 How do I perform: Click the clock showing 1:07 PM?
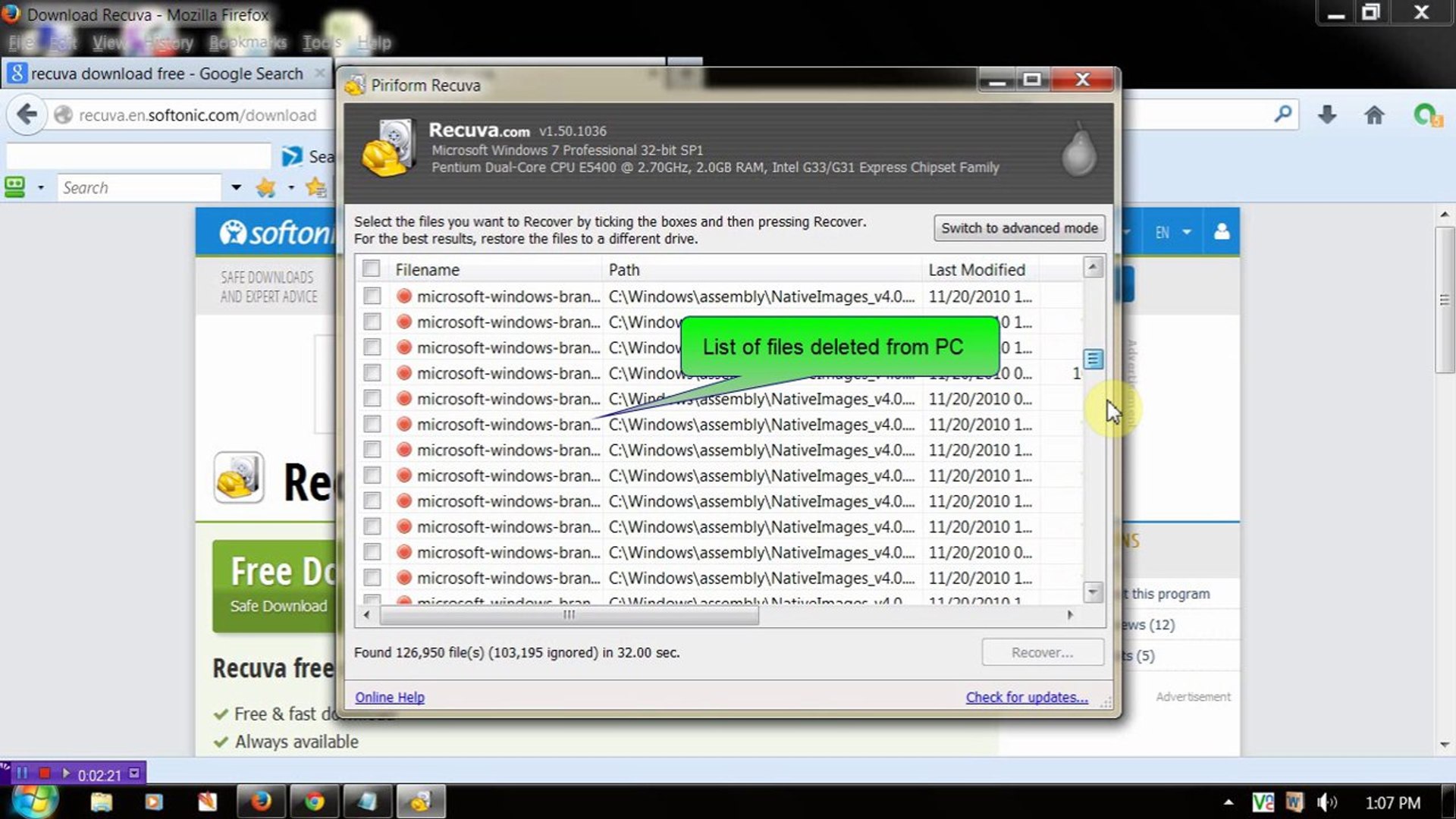click(1393, 802)
